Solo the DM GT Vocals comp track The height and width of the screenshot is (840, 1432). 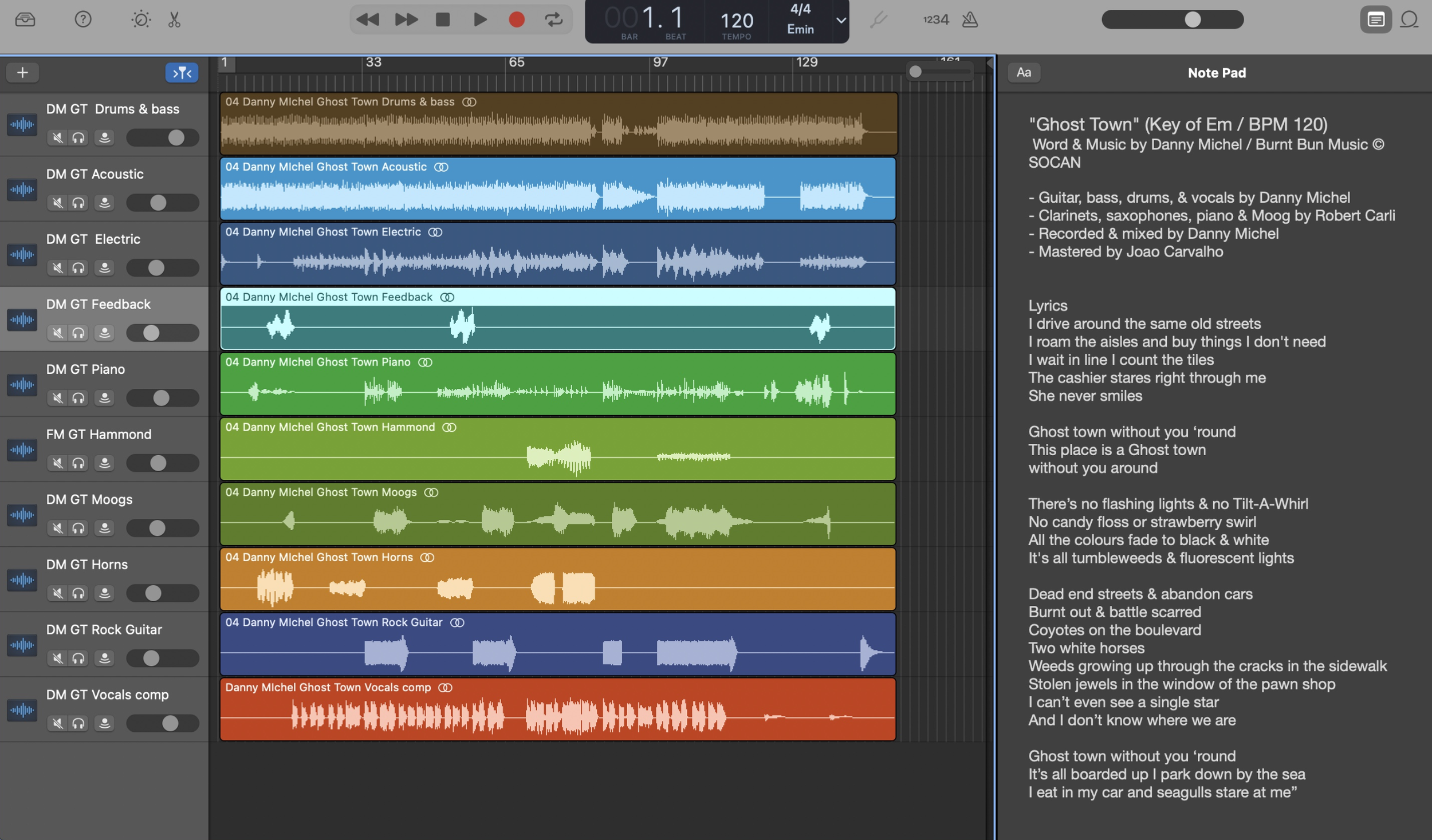[x=78, y=723]
